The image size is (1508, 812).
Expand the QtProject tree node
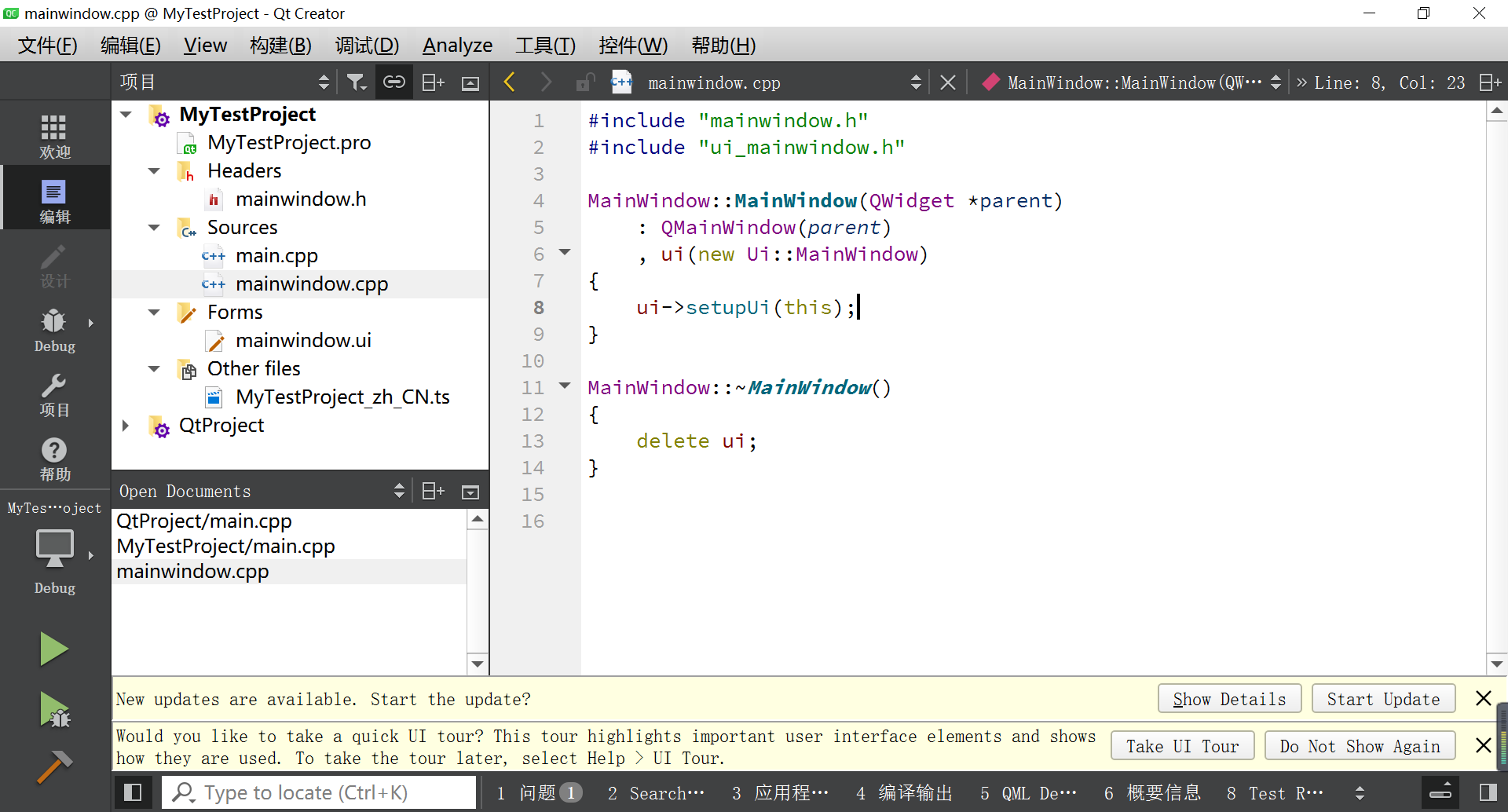[126, 426]
